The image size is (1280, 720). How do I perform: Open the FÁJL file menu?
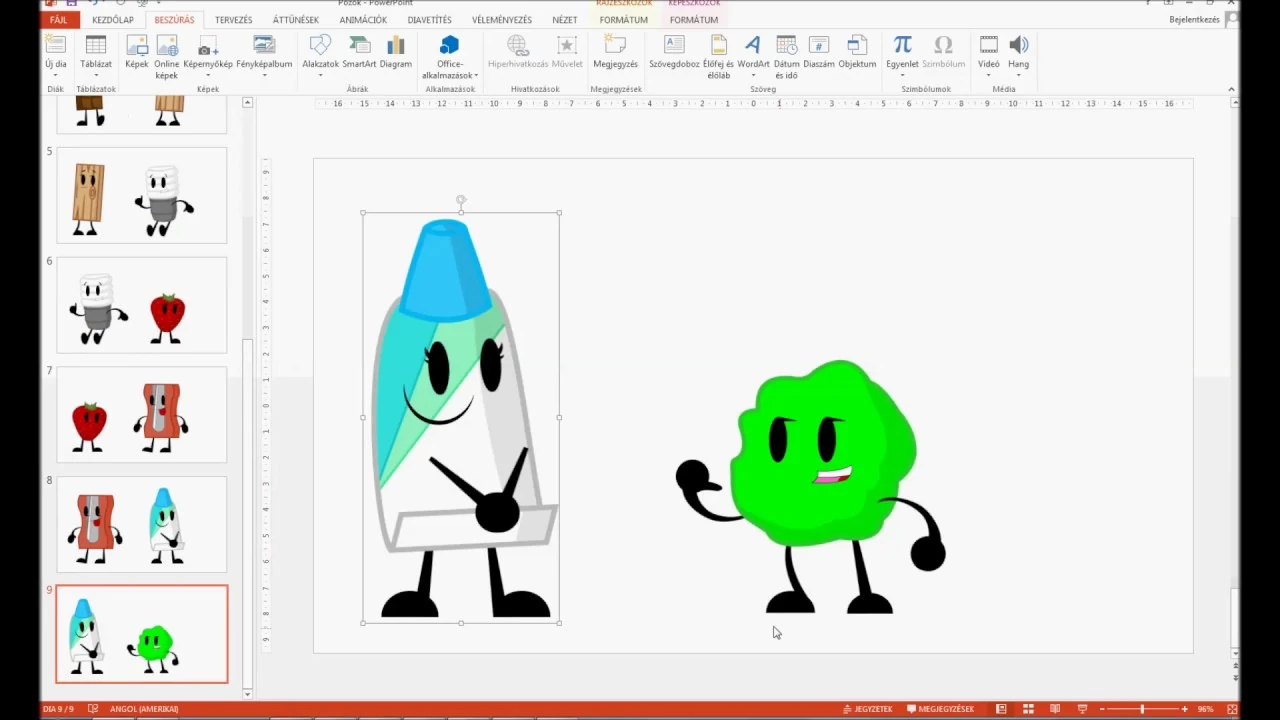tap(59, 20)
